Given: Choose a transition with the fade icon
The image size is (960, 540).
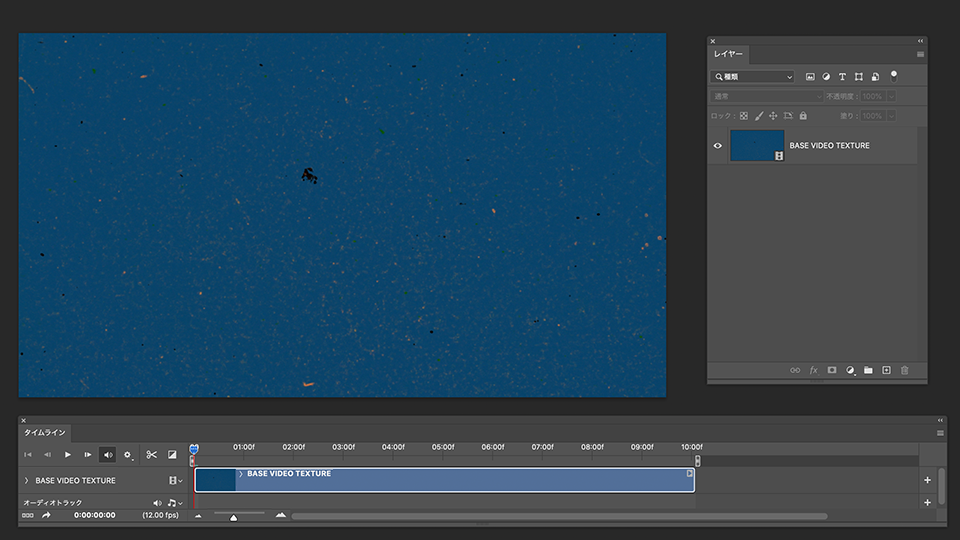Looking at the screenshot, I should point(172,455).
